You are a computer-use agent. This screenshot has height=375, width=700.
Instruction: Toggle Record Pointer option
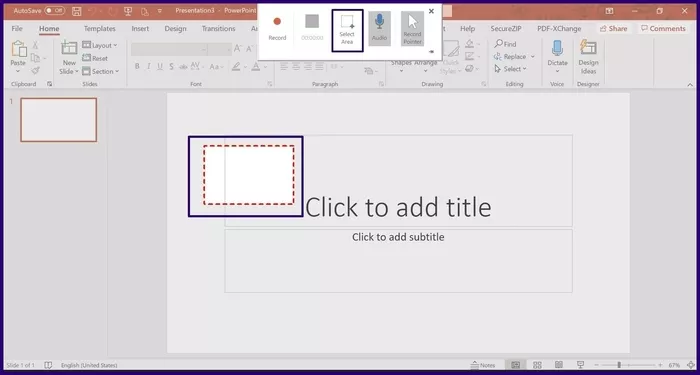click(412, 29)
